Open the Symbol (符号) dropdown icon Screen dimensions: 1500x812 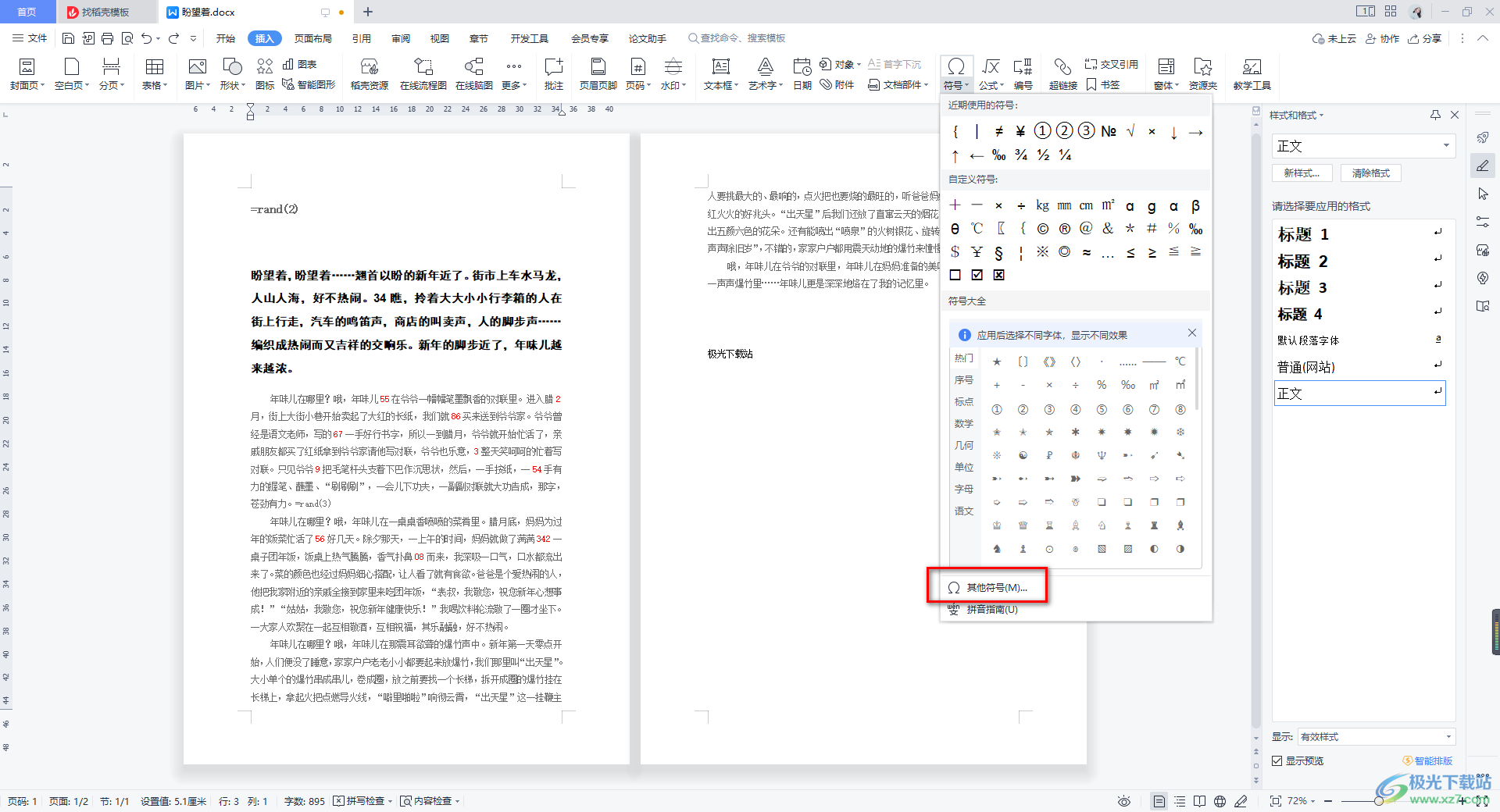956,66
